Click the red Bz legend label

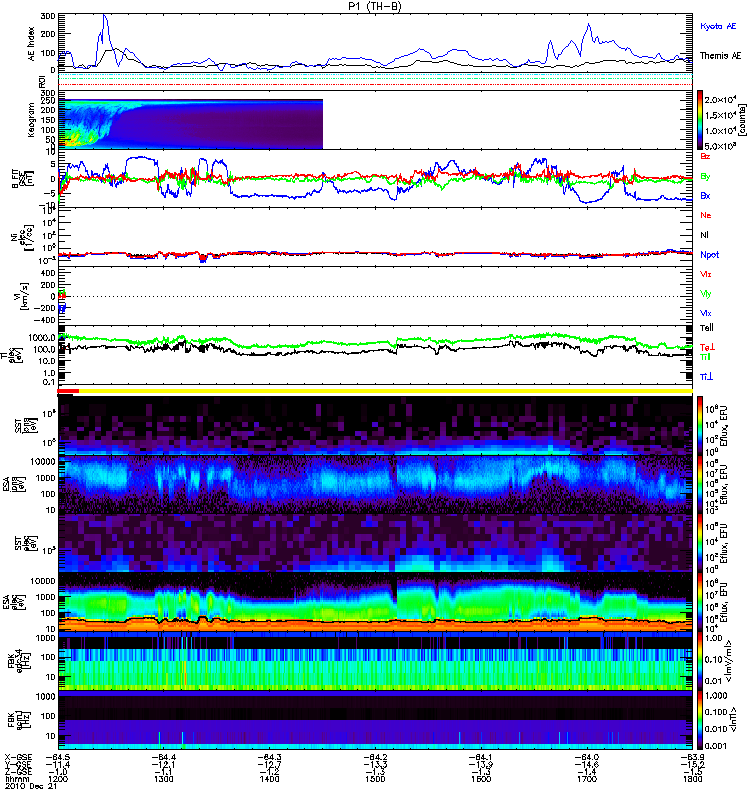pyautogui.click(x=706, y=156)
